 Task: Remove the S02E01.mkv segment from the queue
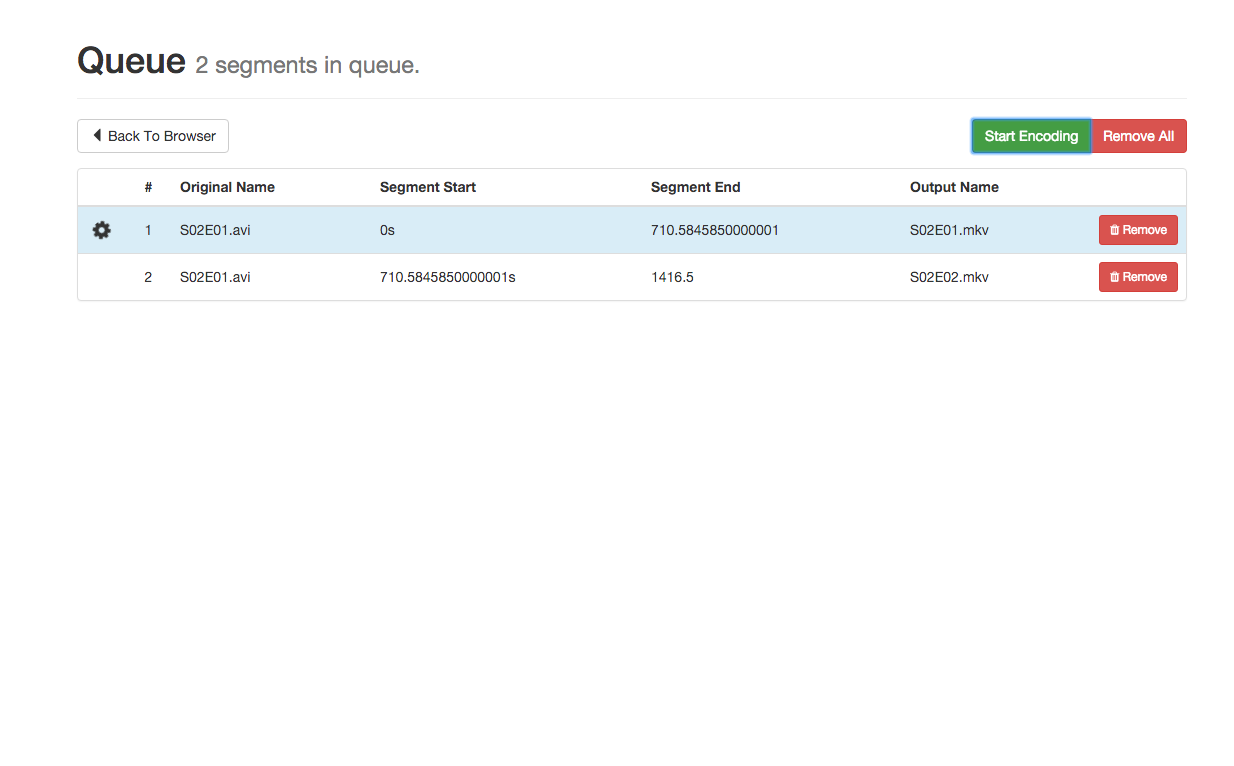click(1138, 230)
